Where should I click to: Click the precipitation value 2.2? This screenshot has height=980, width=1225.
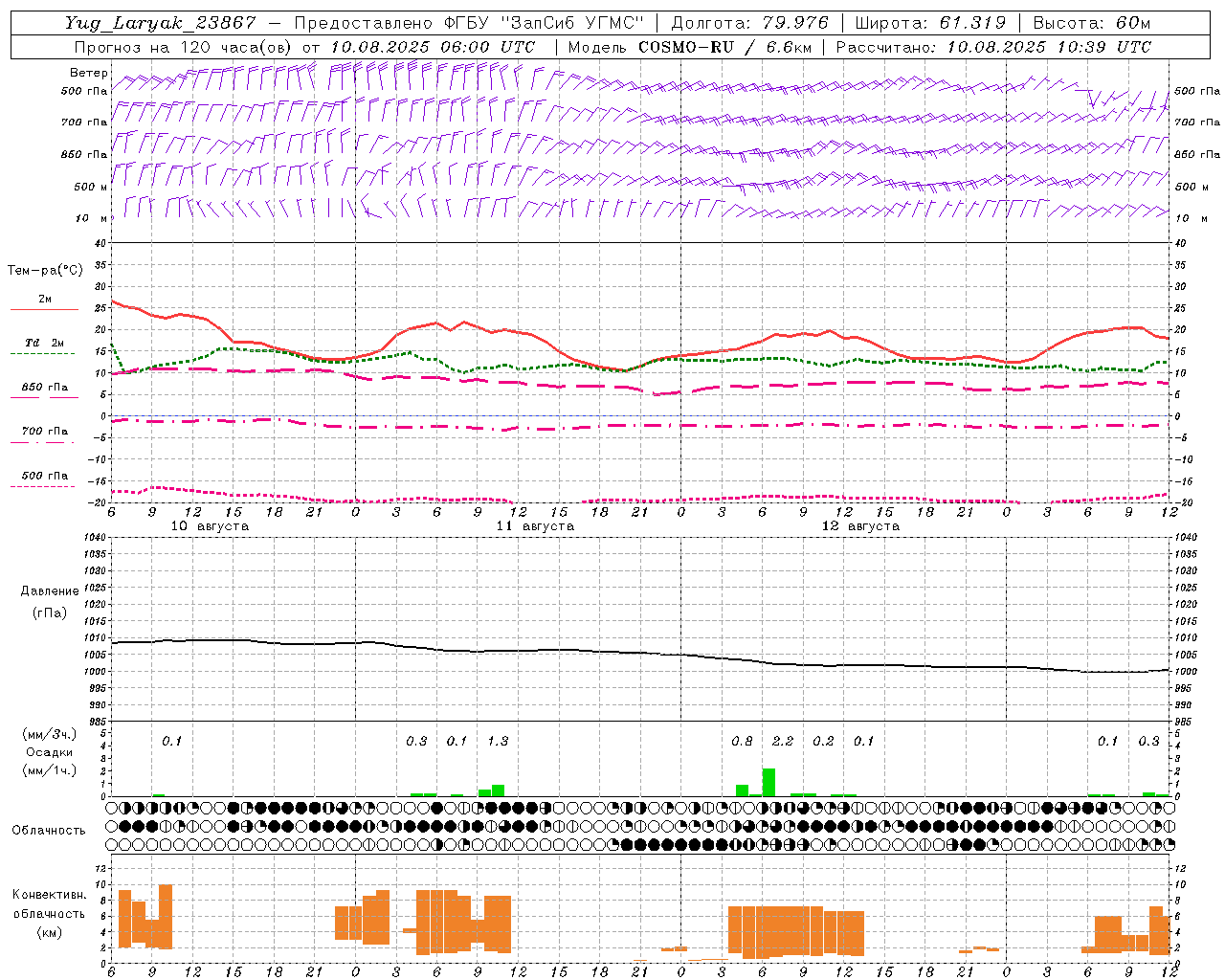[783, 742]
